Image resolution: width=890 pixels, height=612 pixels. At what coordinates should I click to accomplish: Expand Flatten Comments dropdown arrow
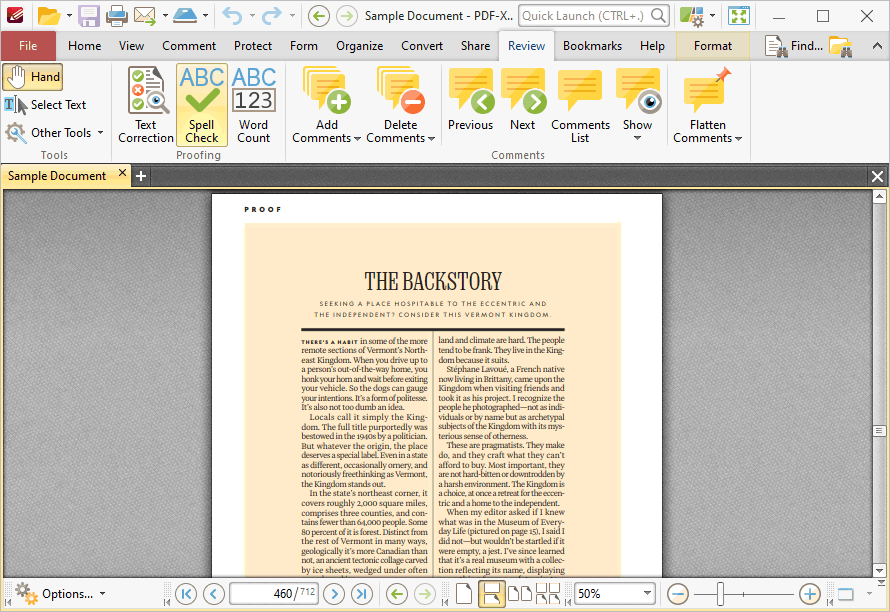point(738,139)
